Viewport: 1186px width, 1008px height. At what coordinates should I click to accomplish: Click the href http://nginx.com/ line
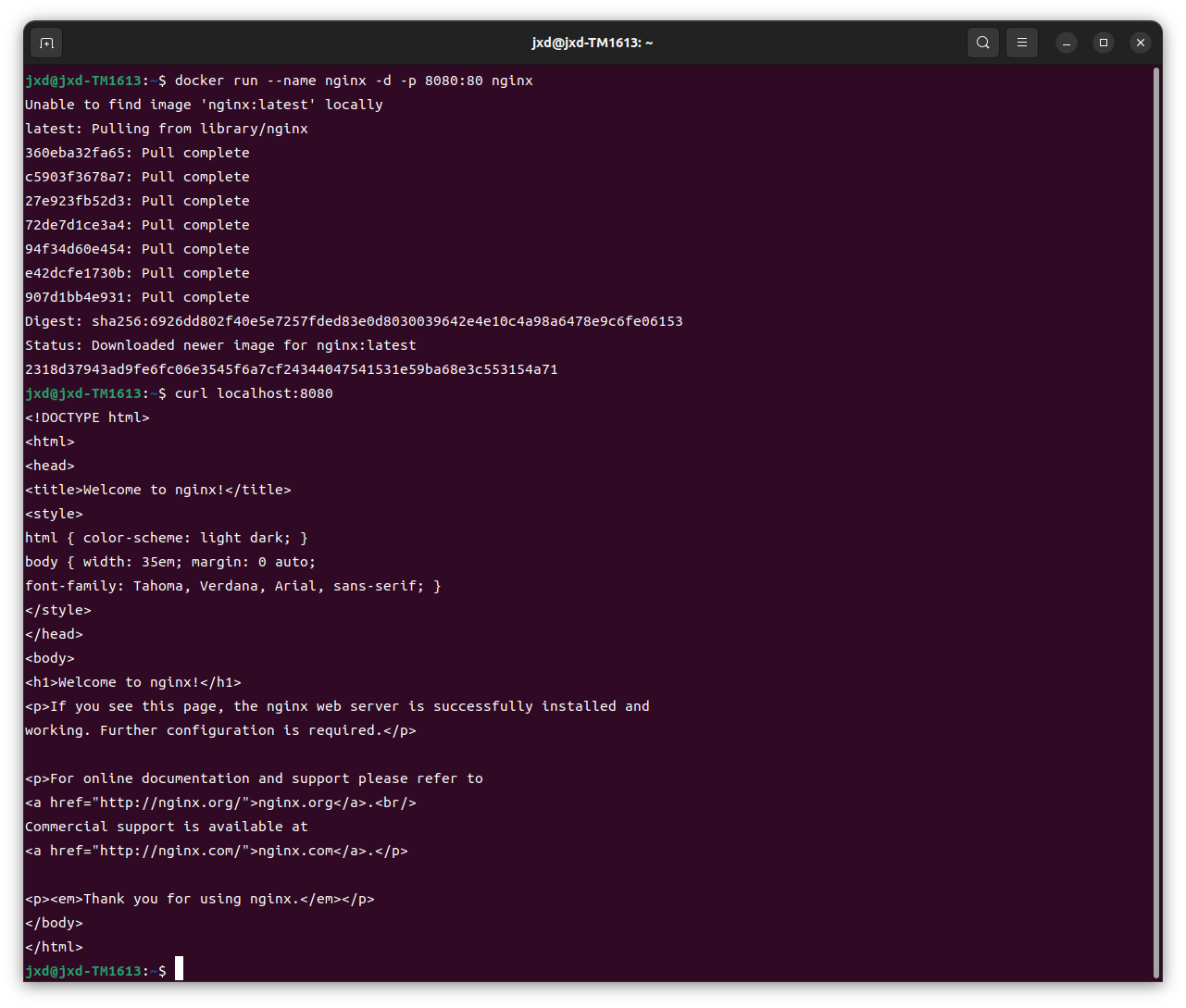[217, 851]
